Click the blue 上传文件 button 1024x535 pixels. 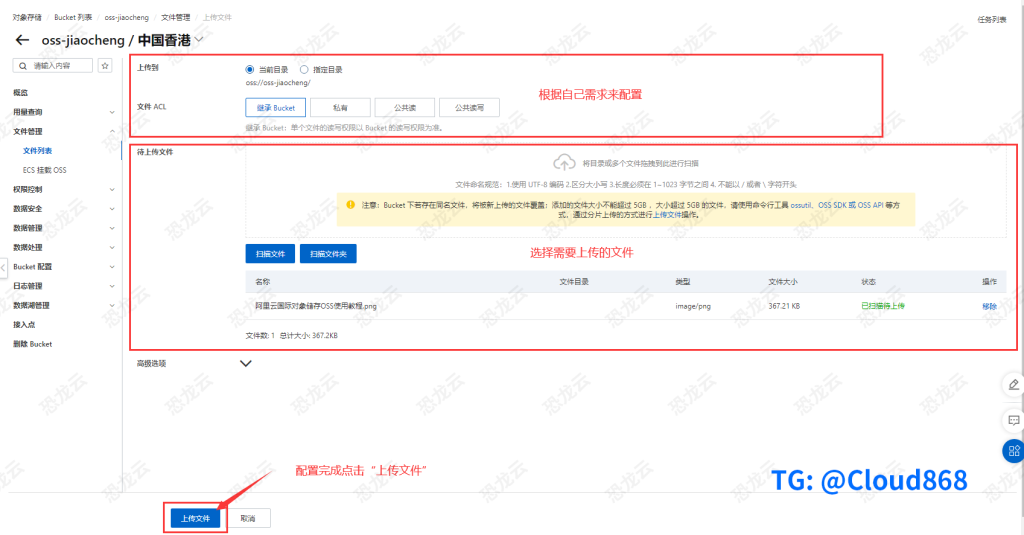[195, 518]
